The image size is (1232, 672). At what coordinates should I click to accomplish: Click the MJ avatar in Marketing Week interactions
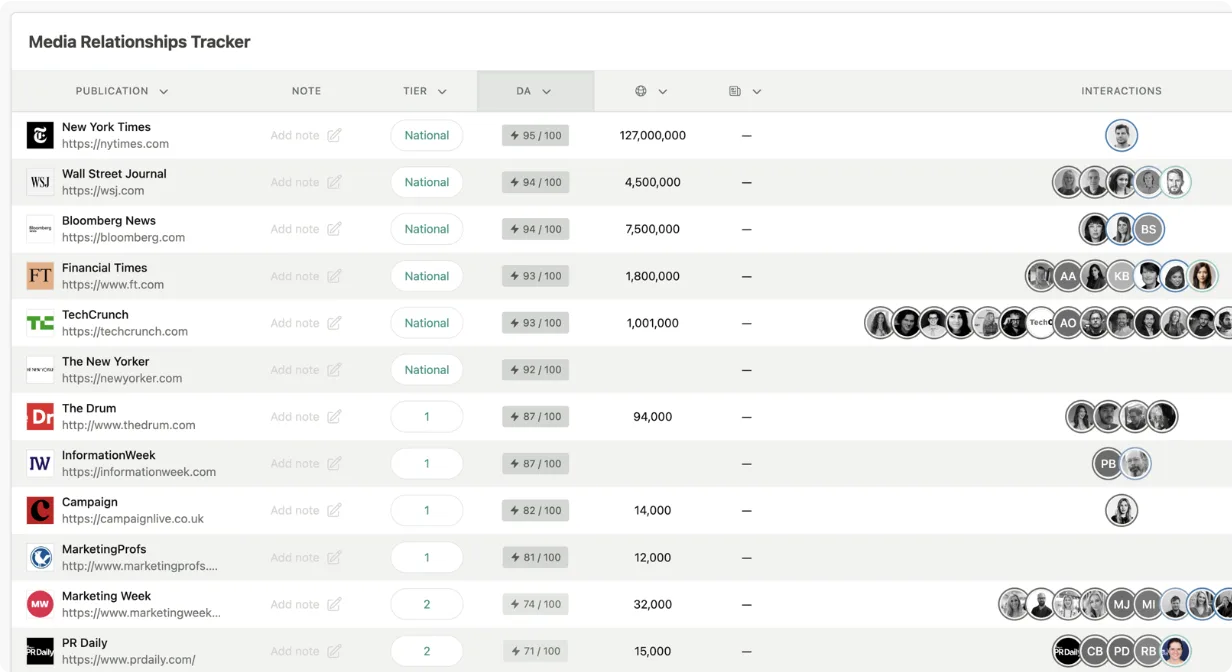pyautogui.click(x=1122, y=604)
